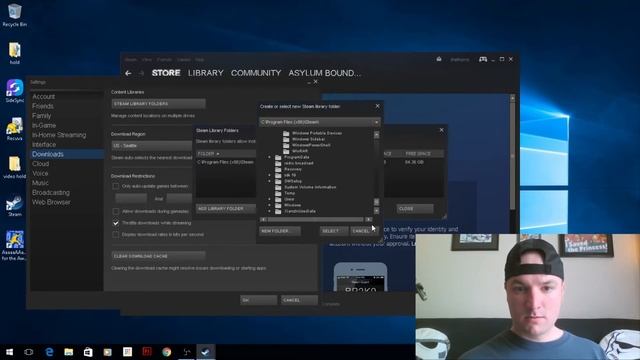Image resolution: width=640 pixels, height=360 pixels.
Task: Select Music in Settings sidebar
Action: [40, 183]
